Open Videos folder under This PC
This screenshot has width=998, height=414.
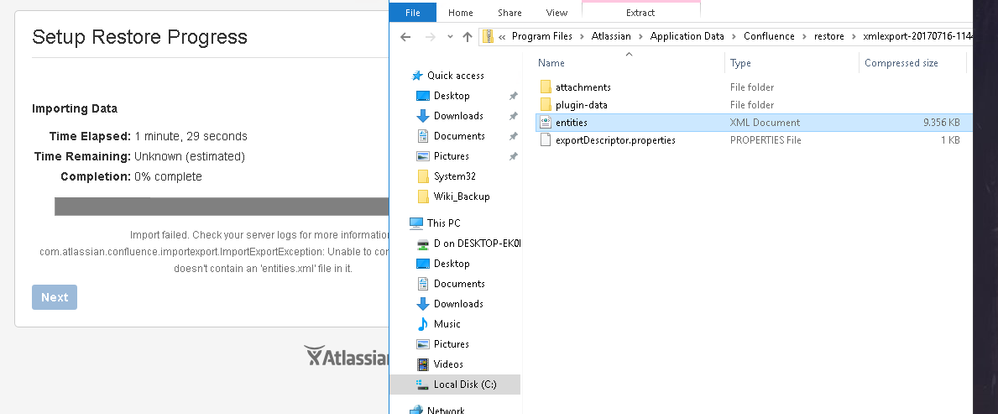(448, 364)
